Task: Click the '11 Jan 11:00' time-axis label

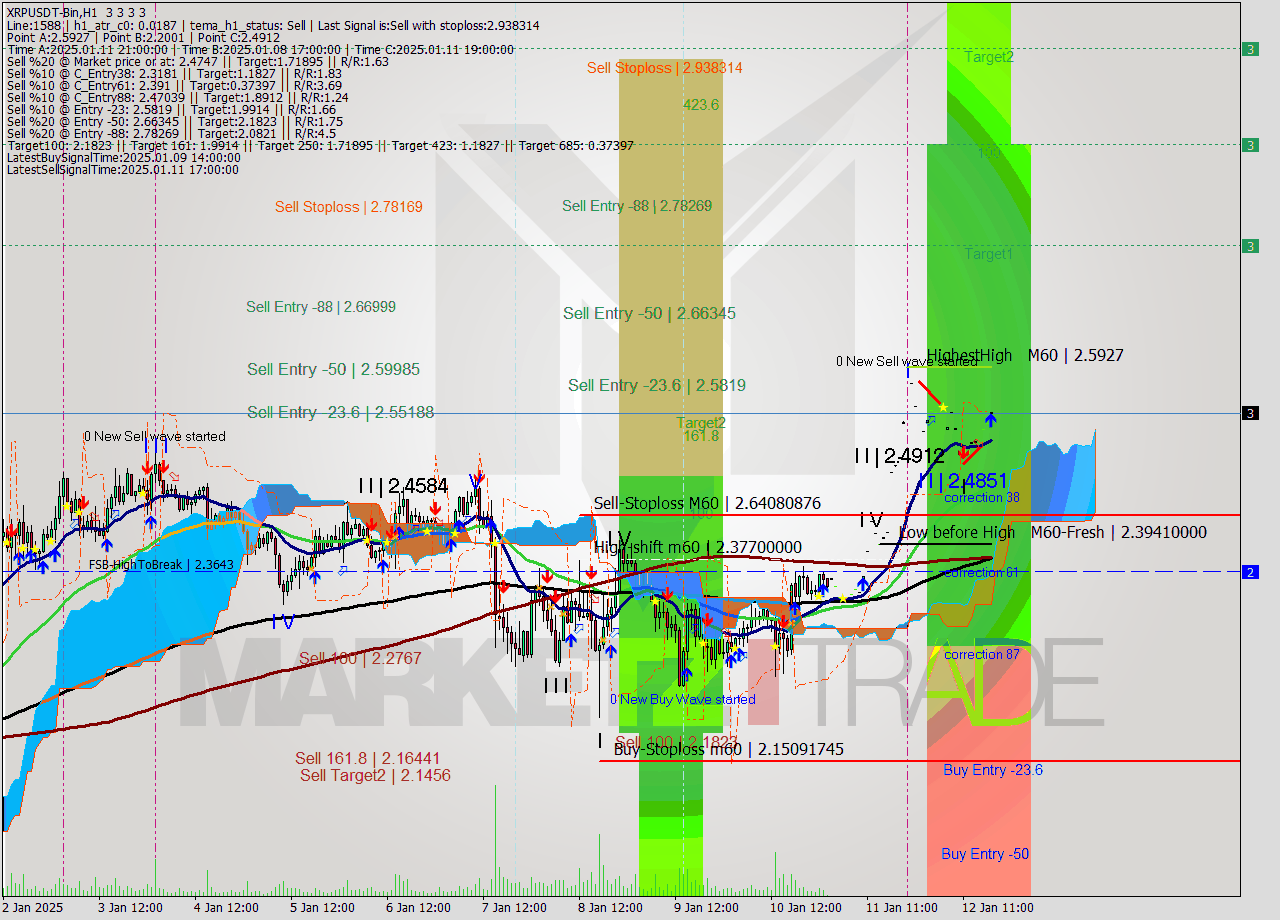Action: point(902,907)
